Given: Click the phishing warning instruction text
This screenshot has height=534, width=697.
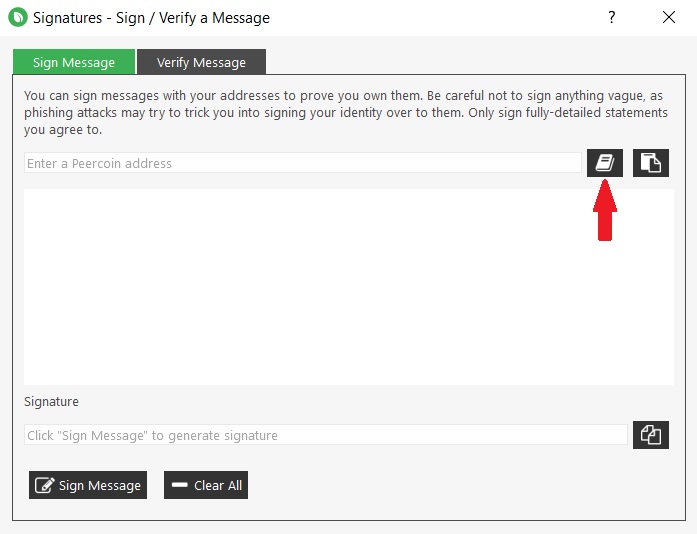Looking at the screenshot, I should point(343,112).
